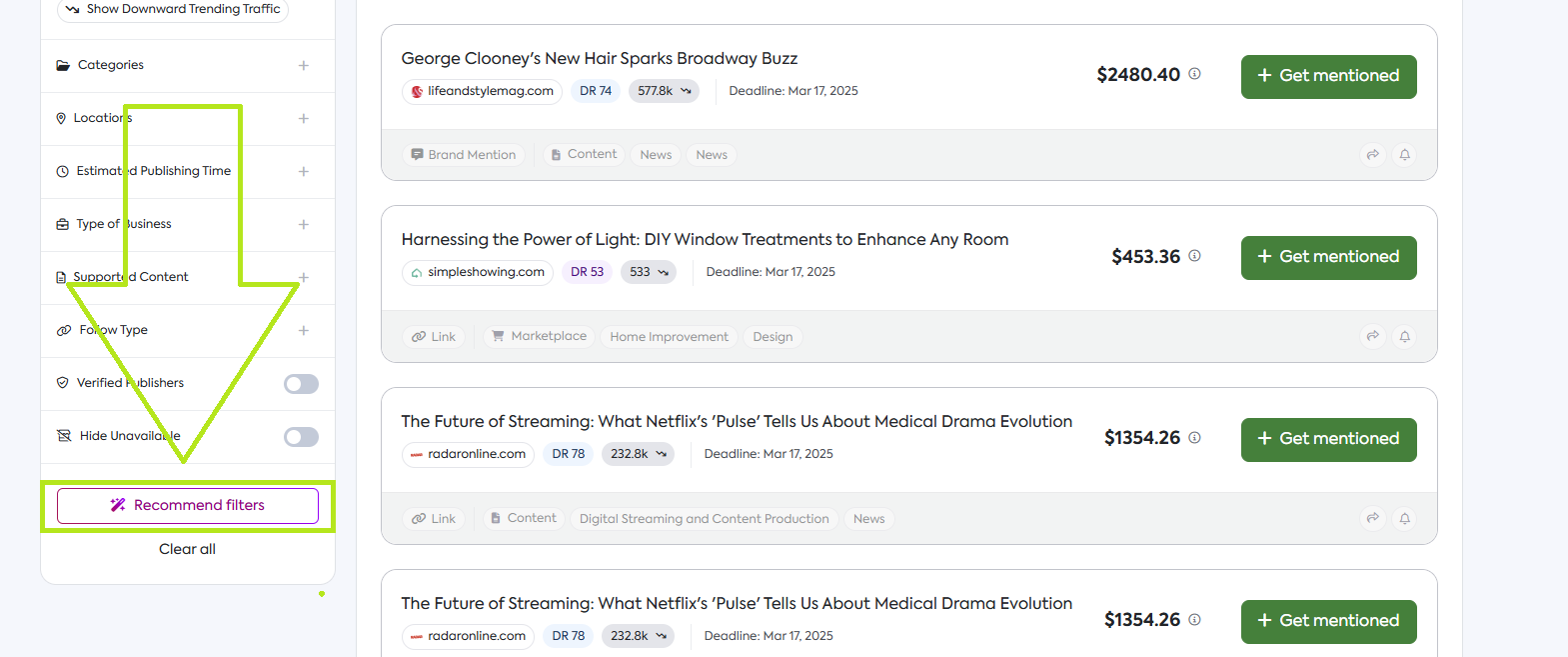Image resolution: width=1568 pixels, height=657 pixels.
Task: Click bell icon on first radaronline.com listing
Action: 1404,519
